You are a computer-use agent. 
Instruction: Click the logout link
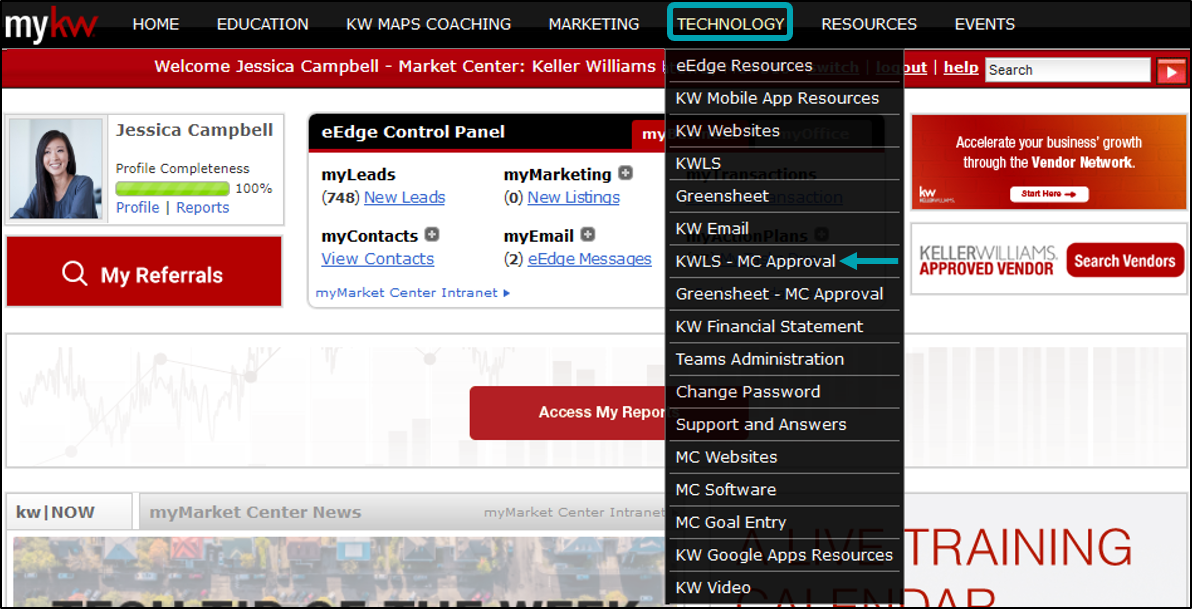(901, 67)
